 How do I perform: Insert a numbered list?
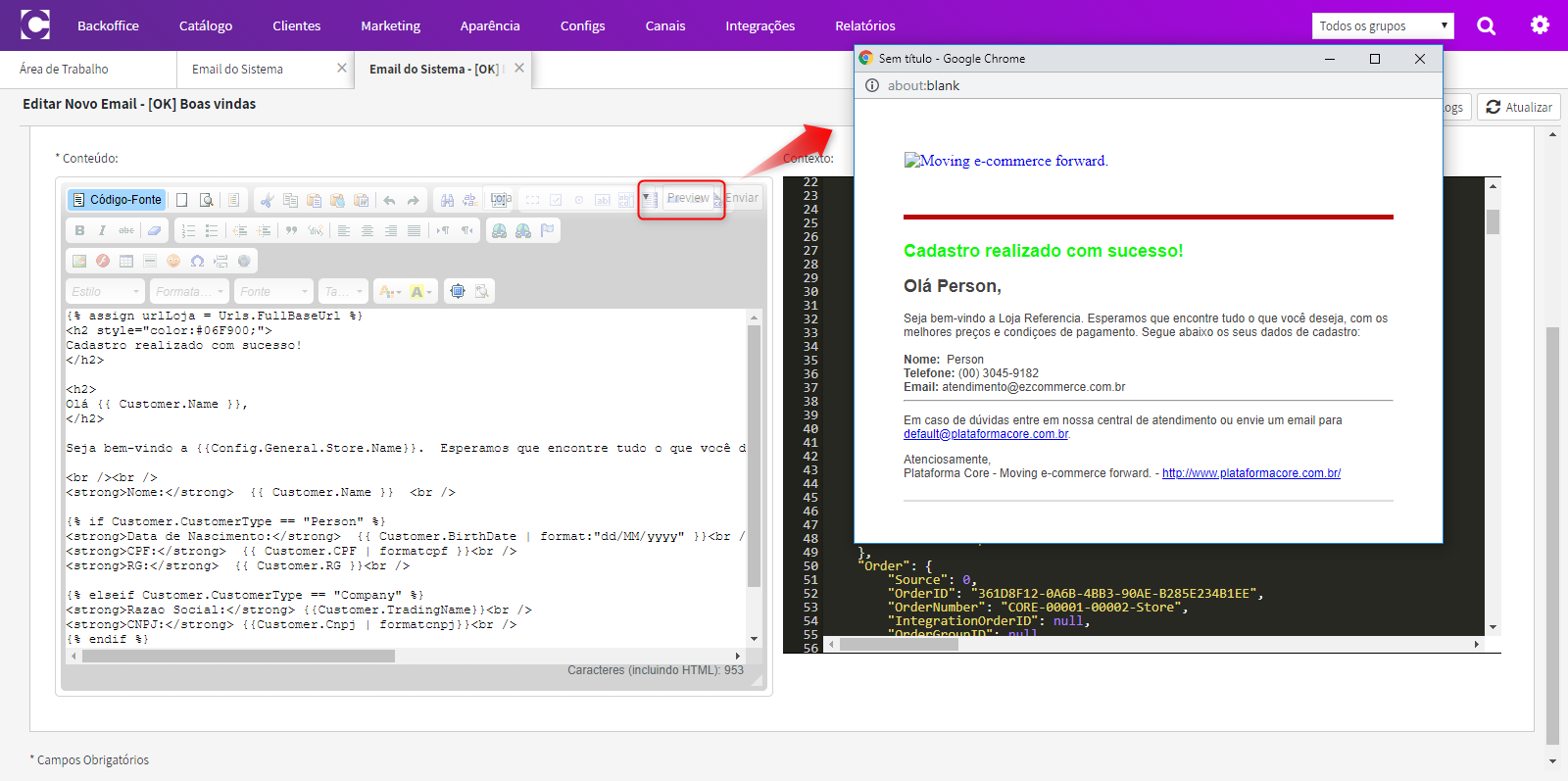(x=188, y=230)
